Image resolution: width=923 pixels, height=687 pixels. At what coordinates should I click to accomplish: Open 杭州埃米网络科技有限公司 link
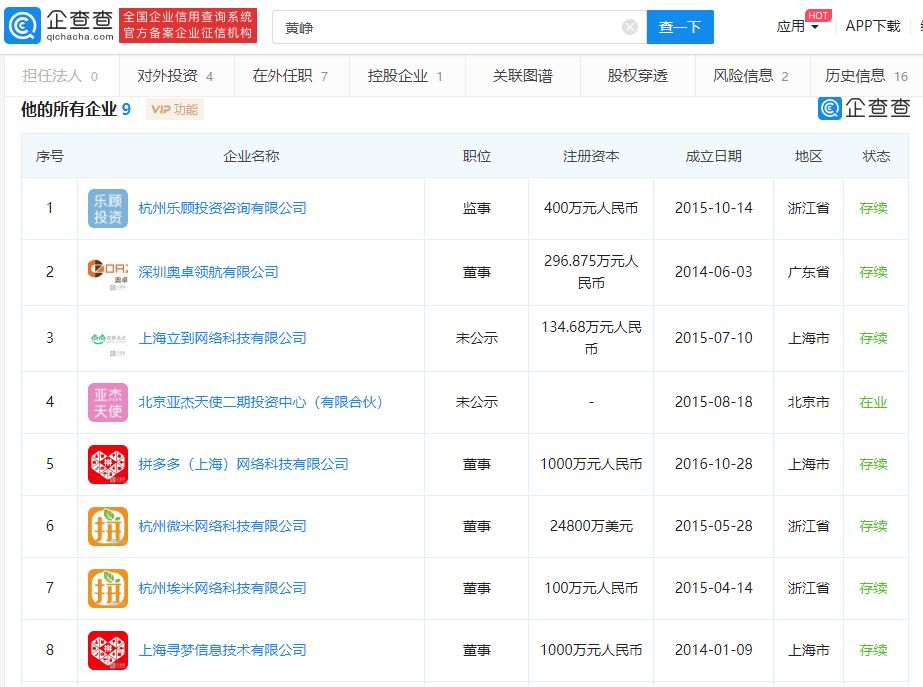click(223, 588)
